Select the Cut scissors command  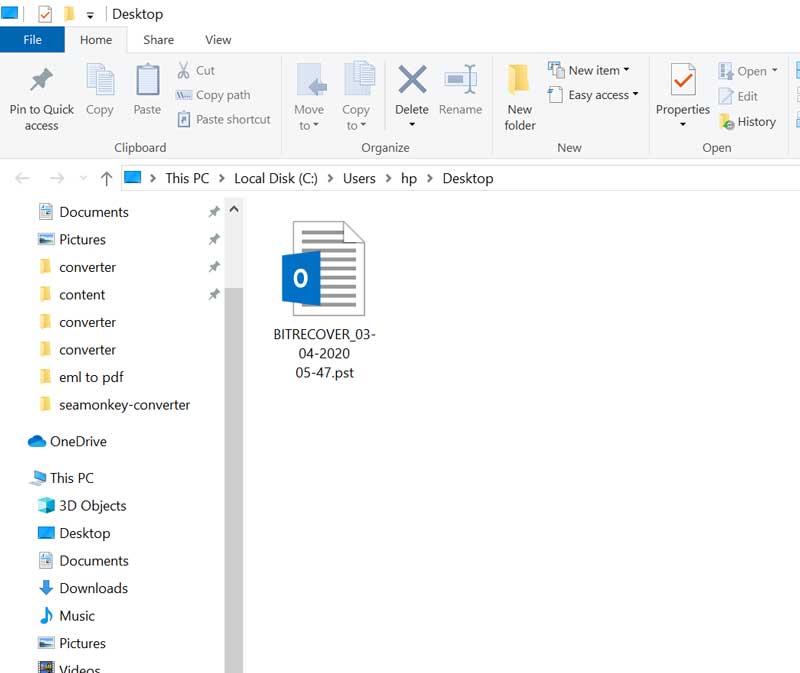click(x=196, y=70)
